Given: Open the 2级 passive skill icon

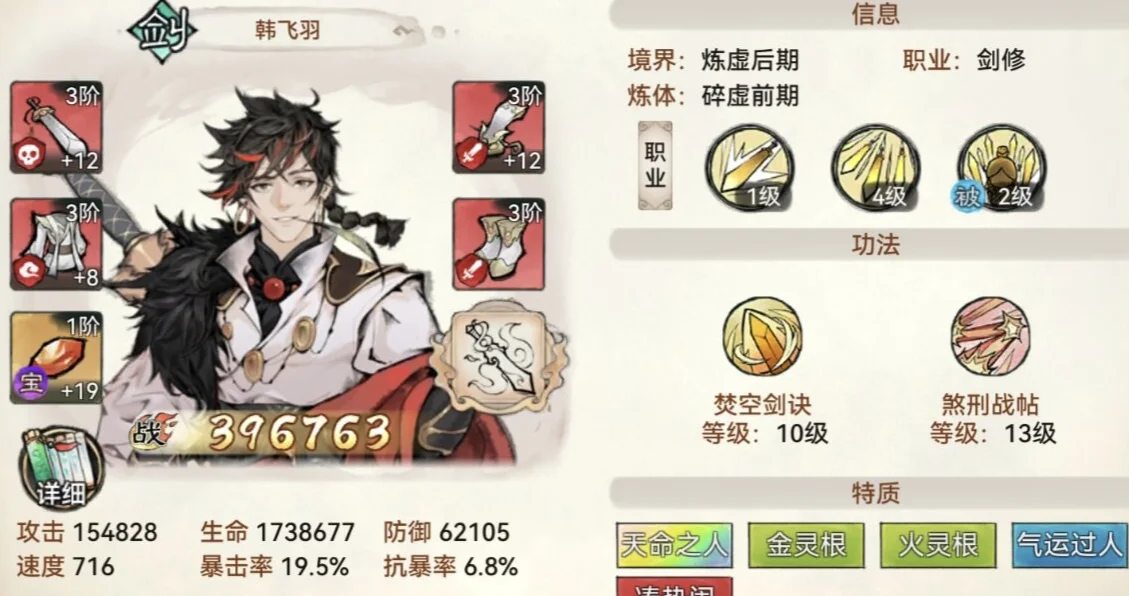Looking at the screenshot, I should point(1001,169).
